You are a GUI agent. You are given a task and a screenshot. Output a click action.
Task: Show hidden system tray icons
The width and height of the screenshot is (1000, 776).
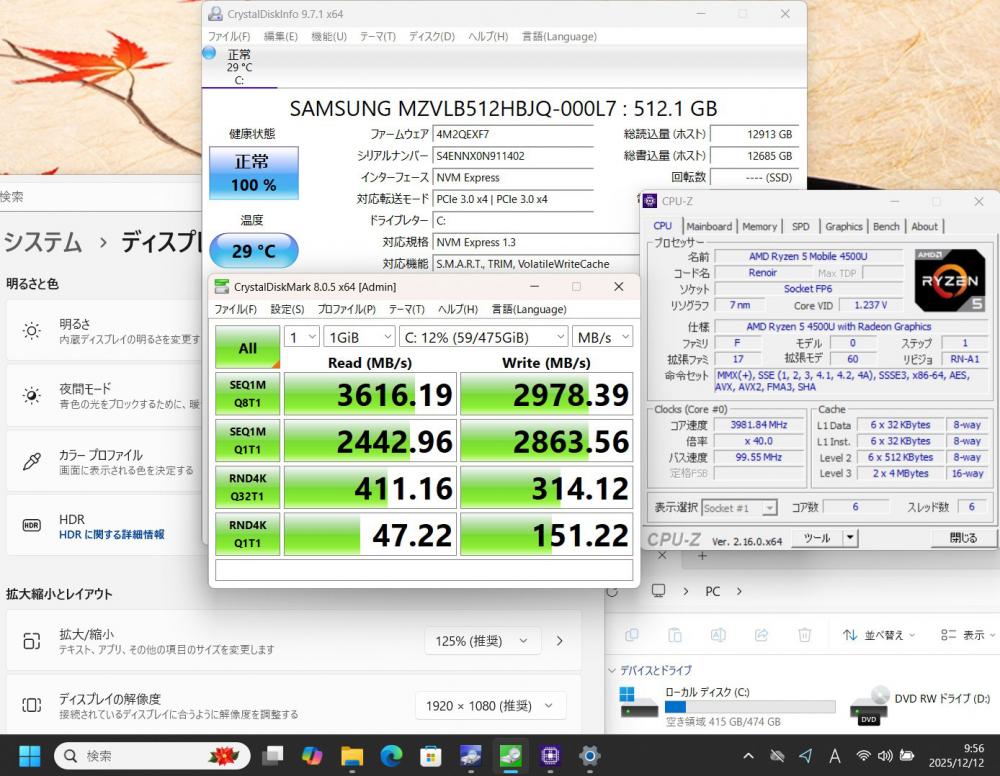(x=749, y=756)
